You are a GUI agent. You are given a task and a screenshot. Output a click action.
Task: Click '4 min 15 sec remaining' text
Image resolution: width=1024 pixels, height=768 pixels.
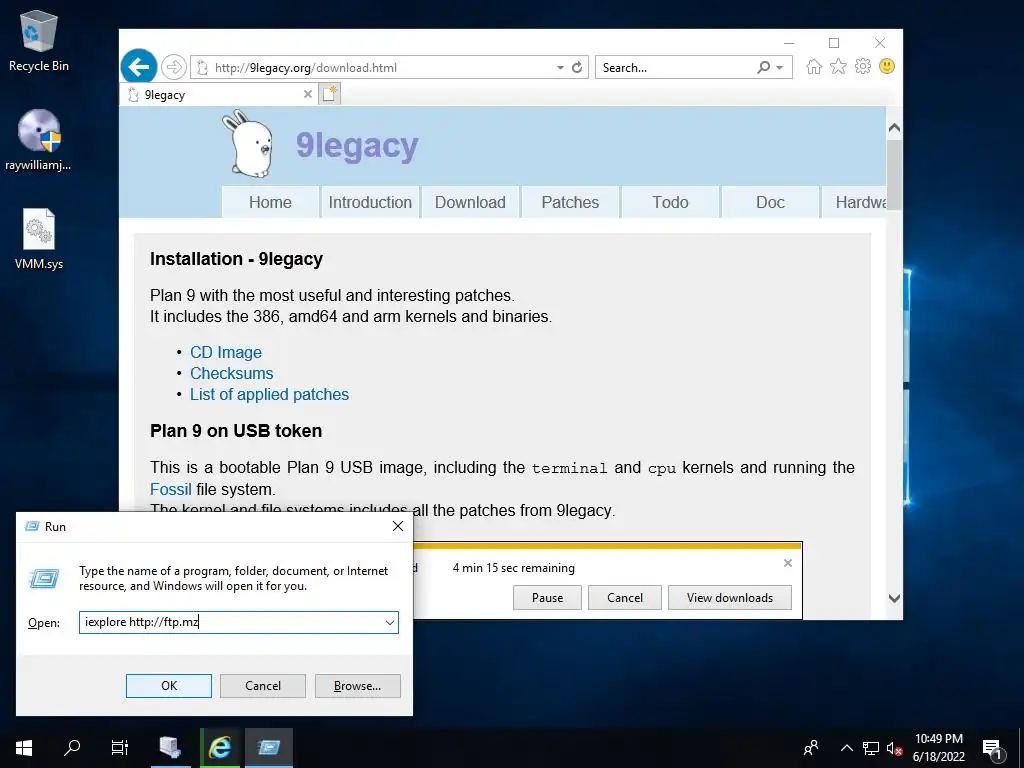tap(513, 568)
